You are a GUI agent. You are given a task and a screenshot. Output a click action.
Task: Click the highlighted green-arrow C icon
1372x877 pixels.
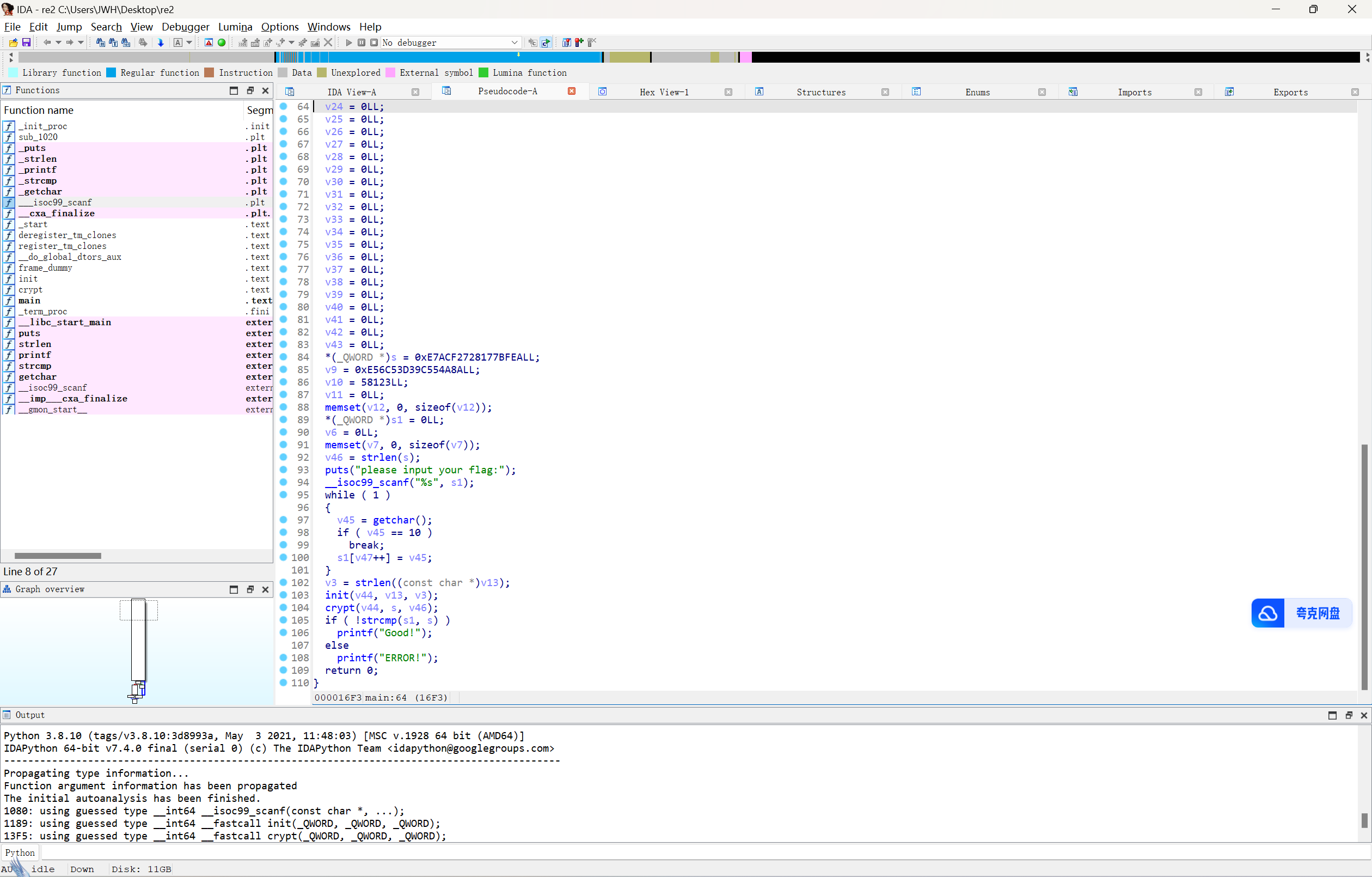point(546,43)
